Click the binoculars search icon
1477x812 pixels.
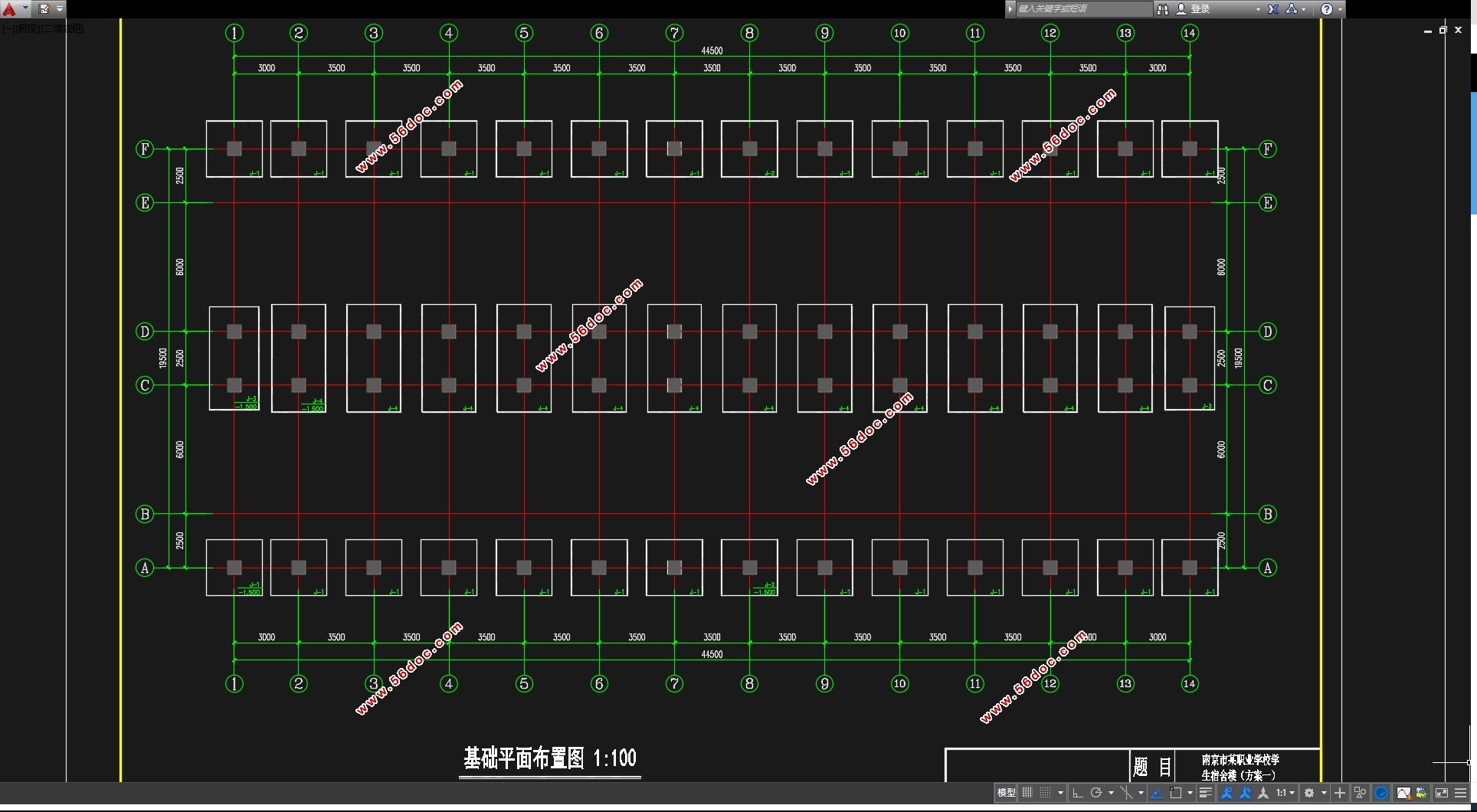(x=1163, y=9)
